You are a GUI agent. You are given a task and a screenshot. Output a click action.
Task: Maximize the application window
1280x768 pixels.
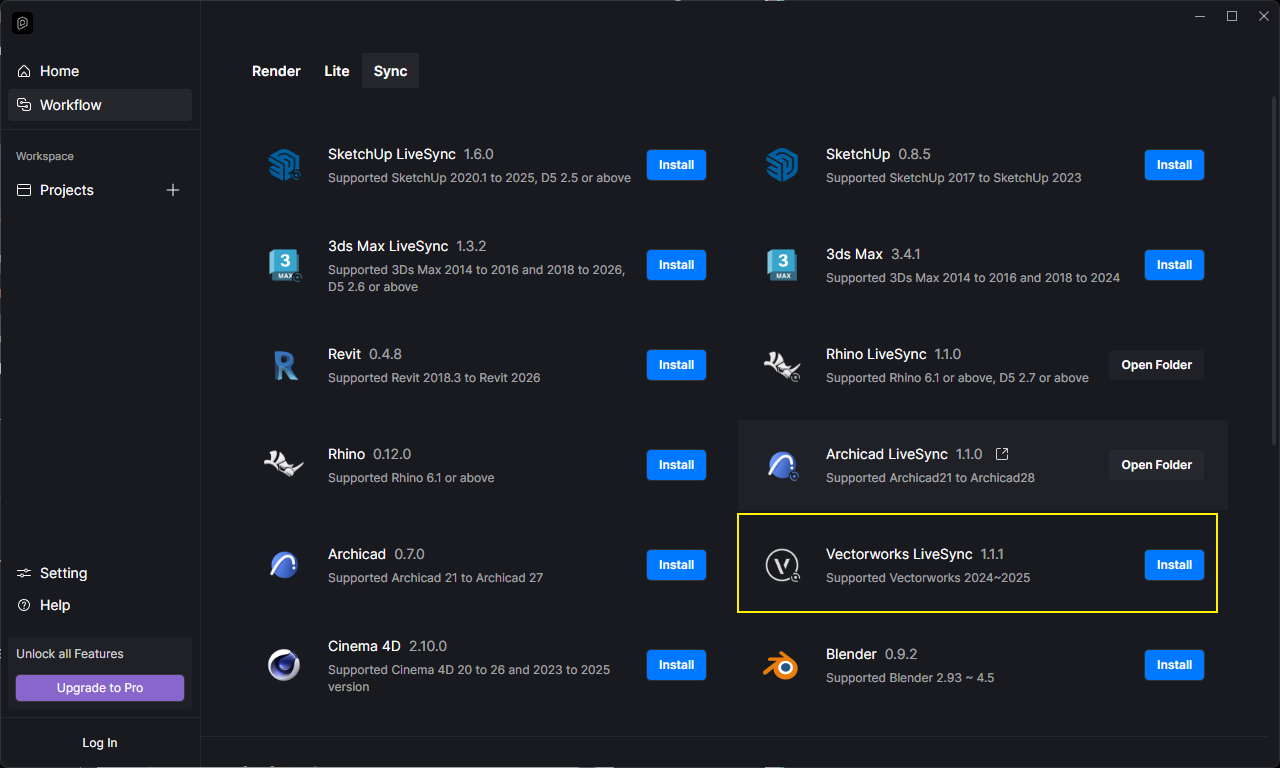click(1232, 15)
